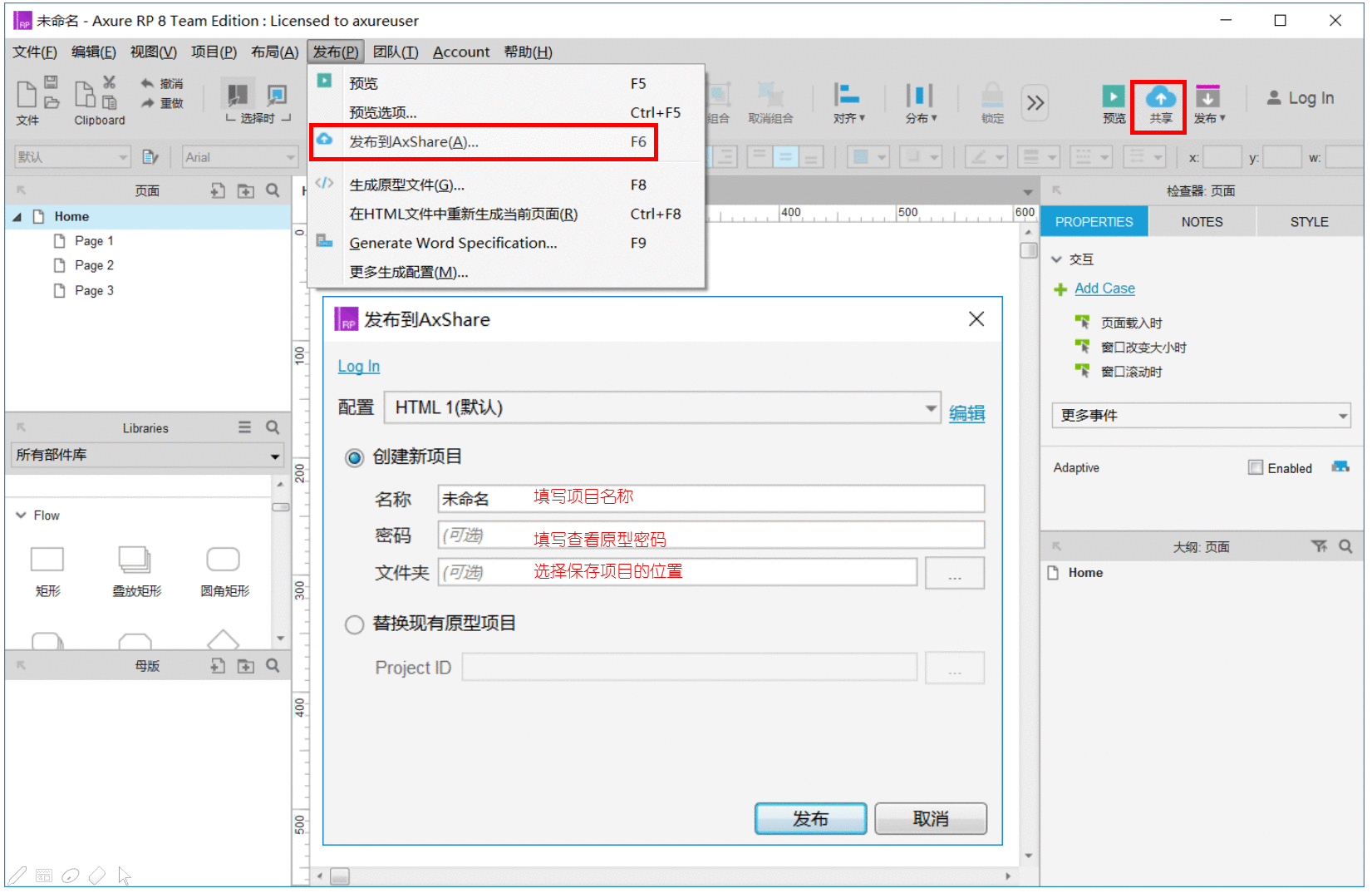Image resolution: width=1372 pixels, height=893 pixels.
Task: Click the Adaptive views manage icon
Action: tap(1340, 467)
